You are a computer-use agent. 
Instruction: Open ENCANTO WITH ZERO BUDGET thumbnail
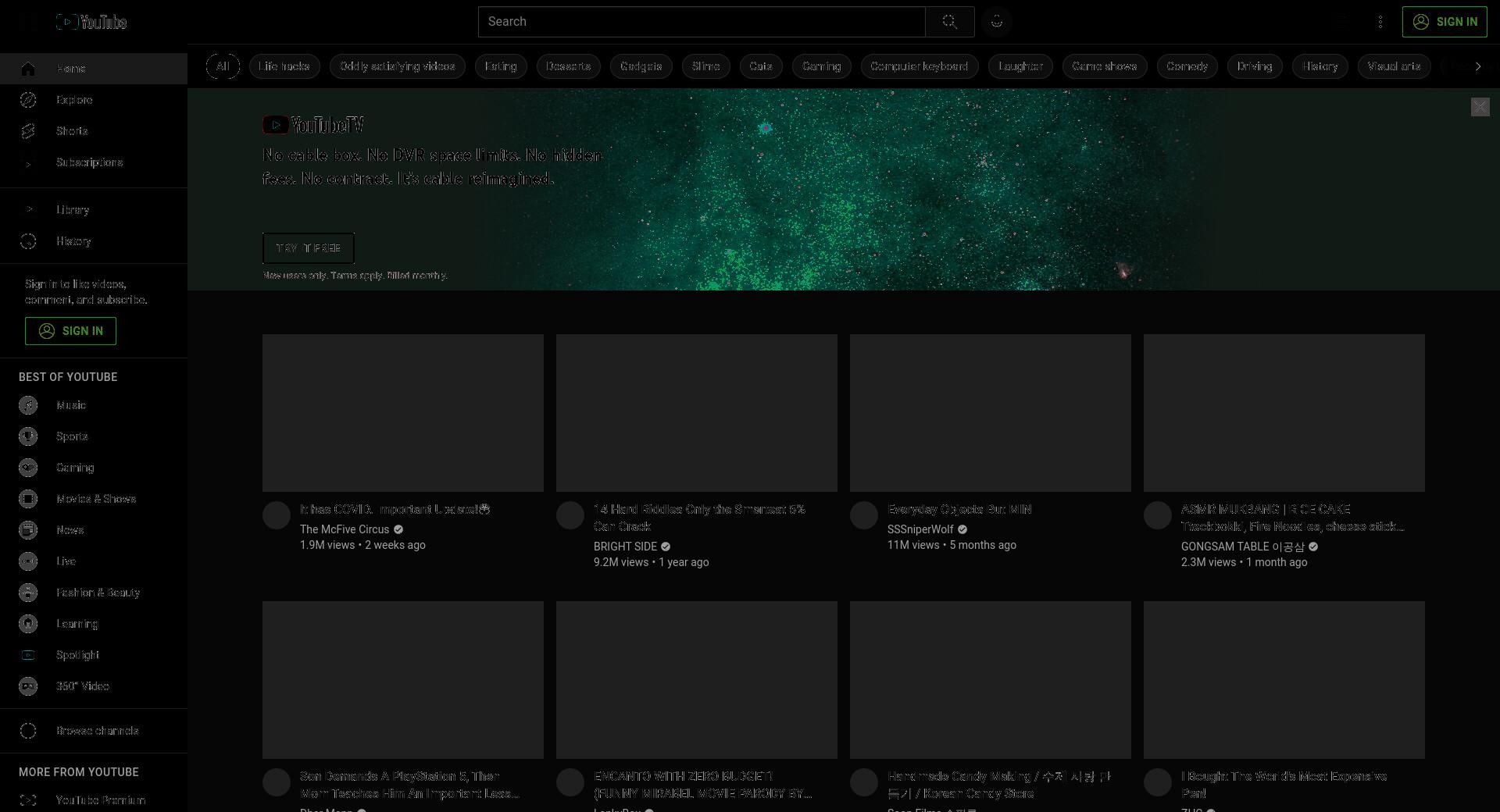[697, 680]
